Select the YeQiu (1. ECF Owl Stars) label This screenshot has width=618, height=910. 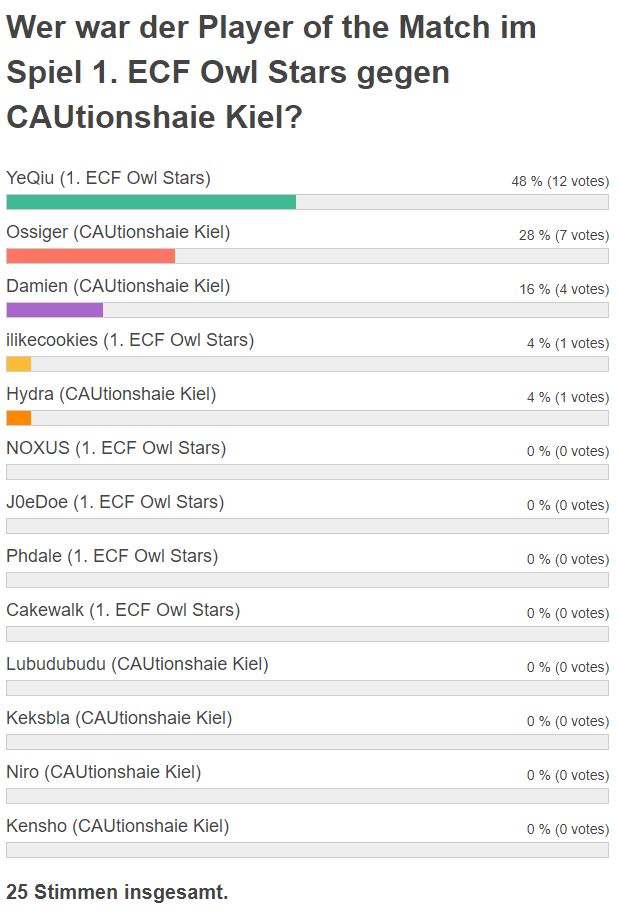tap(109, 178)
